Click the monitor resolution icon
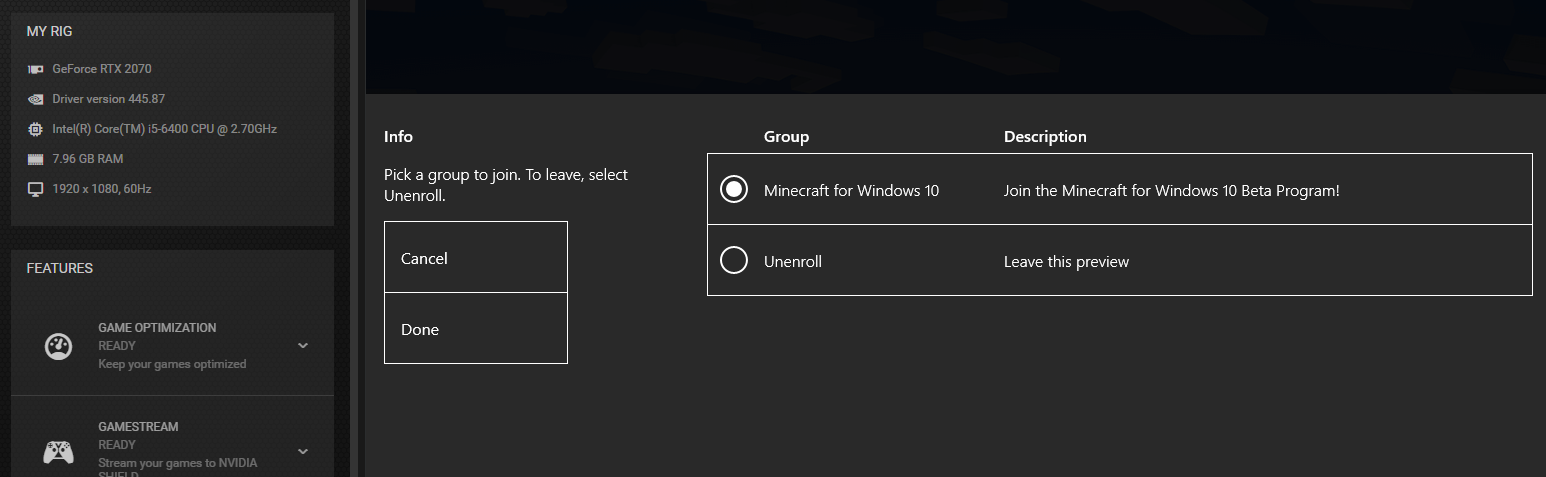 pyautogui.click(x=35, y=189)
